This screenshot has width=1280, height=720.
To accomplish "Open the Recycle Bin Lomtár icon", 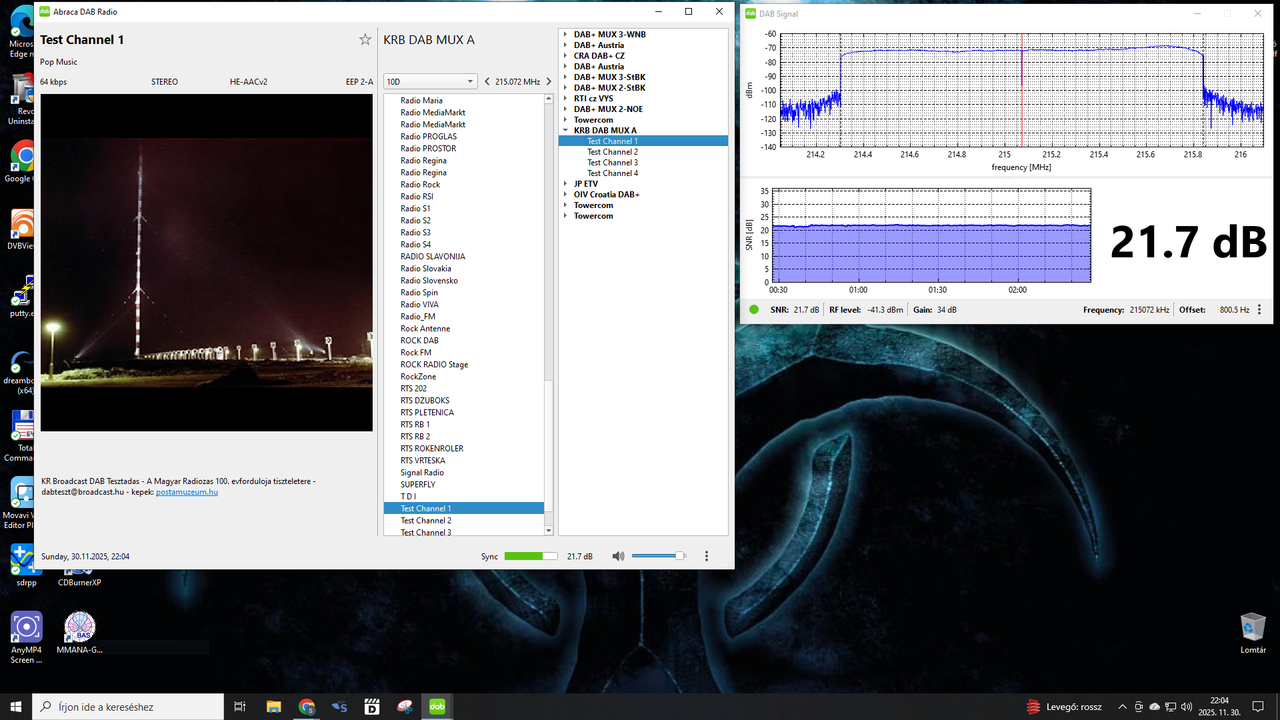I will tap(1252, 628).
